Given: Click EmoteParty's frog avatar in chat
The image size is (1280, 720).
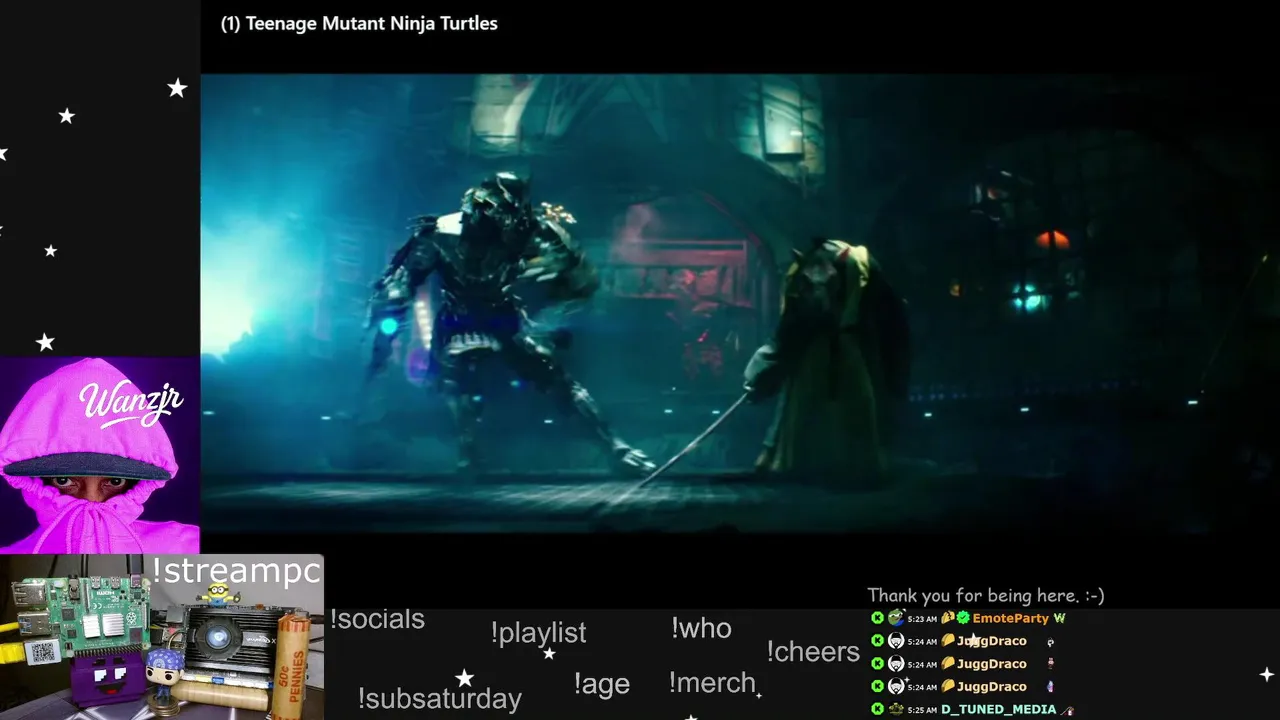Looking at the screenshot, I should pos(896,618).
